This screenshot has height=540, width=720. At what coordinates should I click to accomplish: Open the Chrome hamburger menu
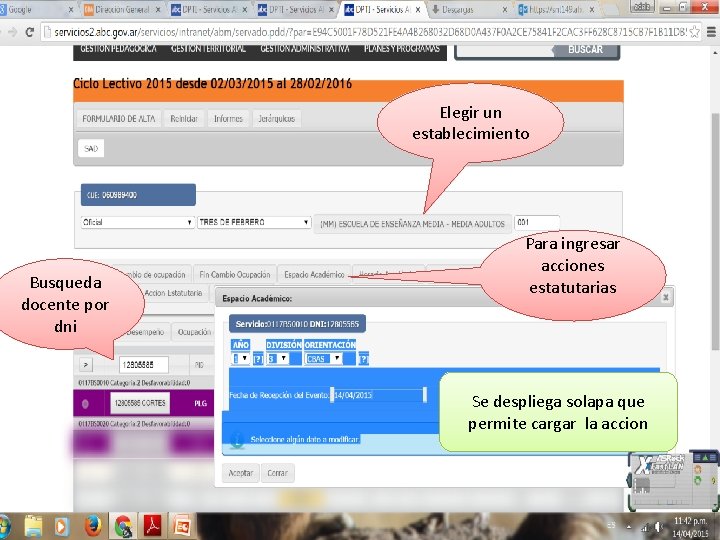coord(711,32)
